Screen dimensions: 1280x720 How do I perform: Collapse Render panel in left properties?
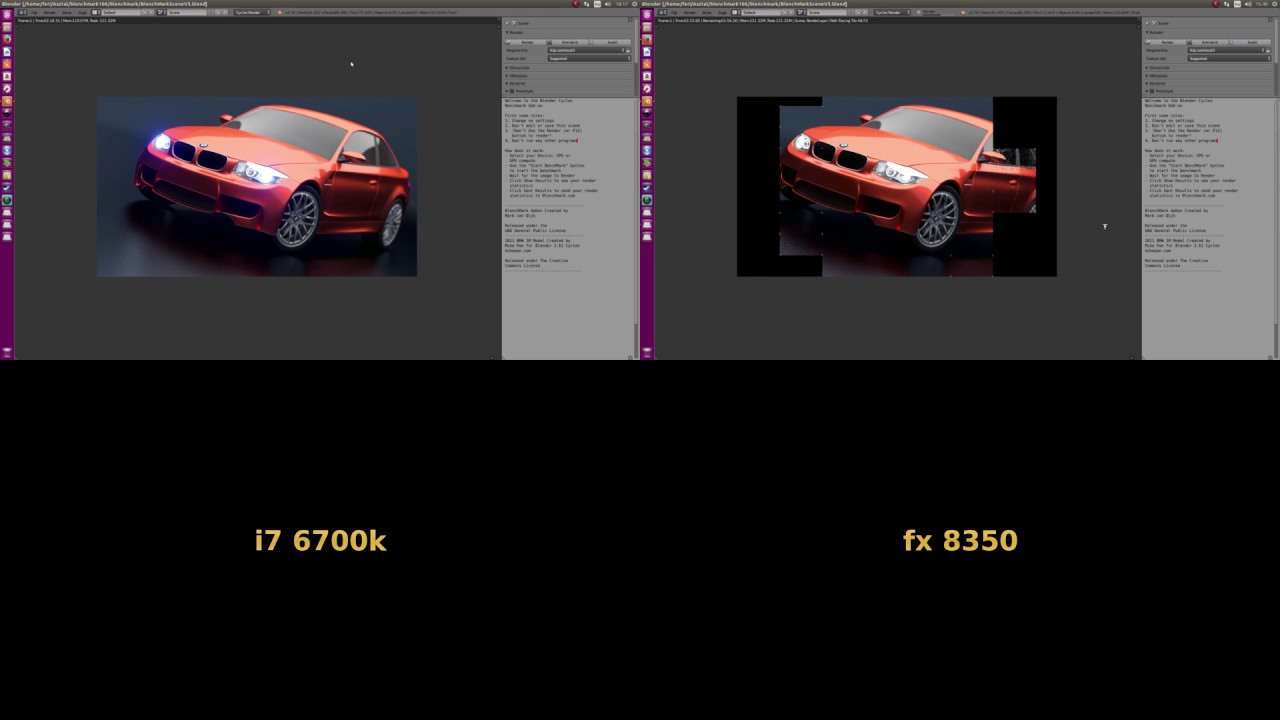516,32
